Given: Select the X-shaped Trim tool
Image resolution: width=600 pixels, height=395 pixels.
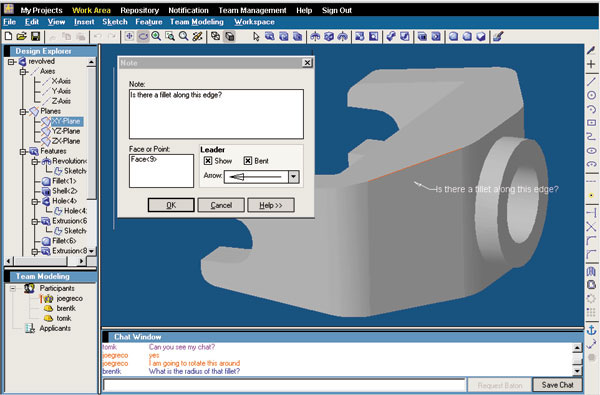Looking at the screenshot, I should (591, 227).
